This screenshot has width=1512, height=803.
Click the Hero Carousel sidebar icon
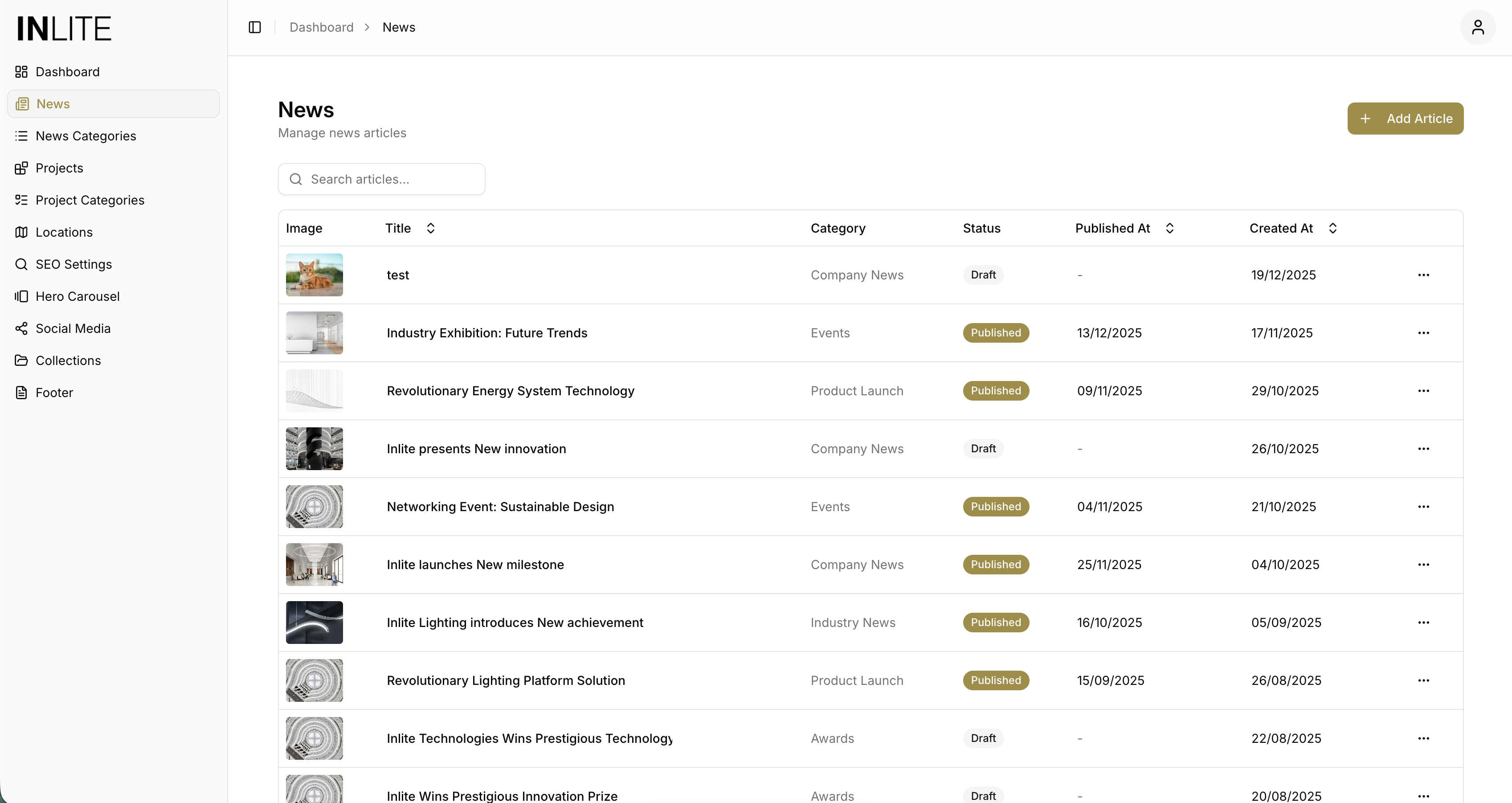pos(21,296)
